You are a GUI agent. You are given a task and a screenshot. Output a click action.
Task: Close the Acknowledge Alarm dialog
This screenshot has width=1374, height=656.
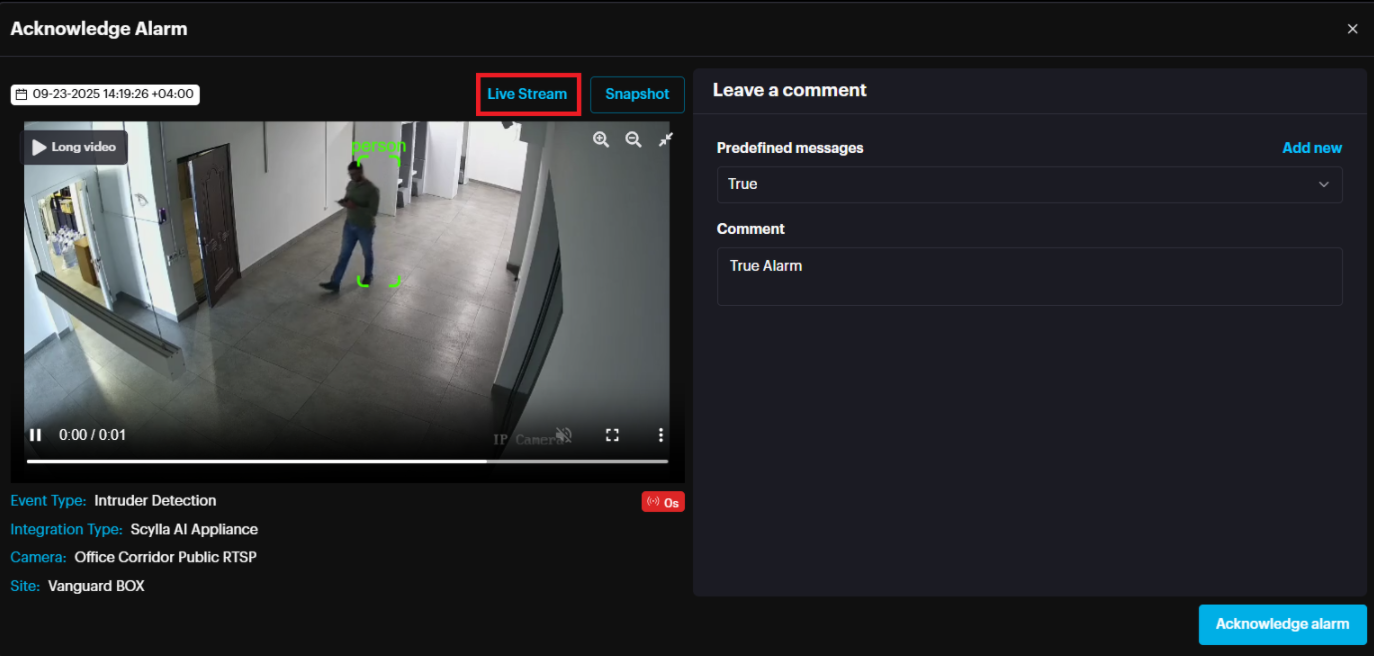coord(1352,29)
